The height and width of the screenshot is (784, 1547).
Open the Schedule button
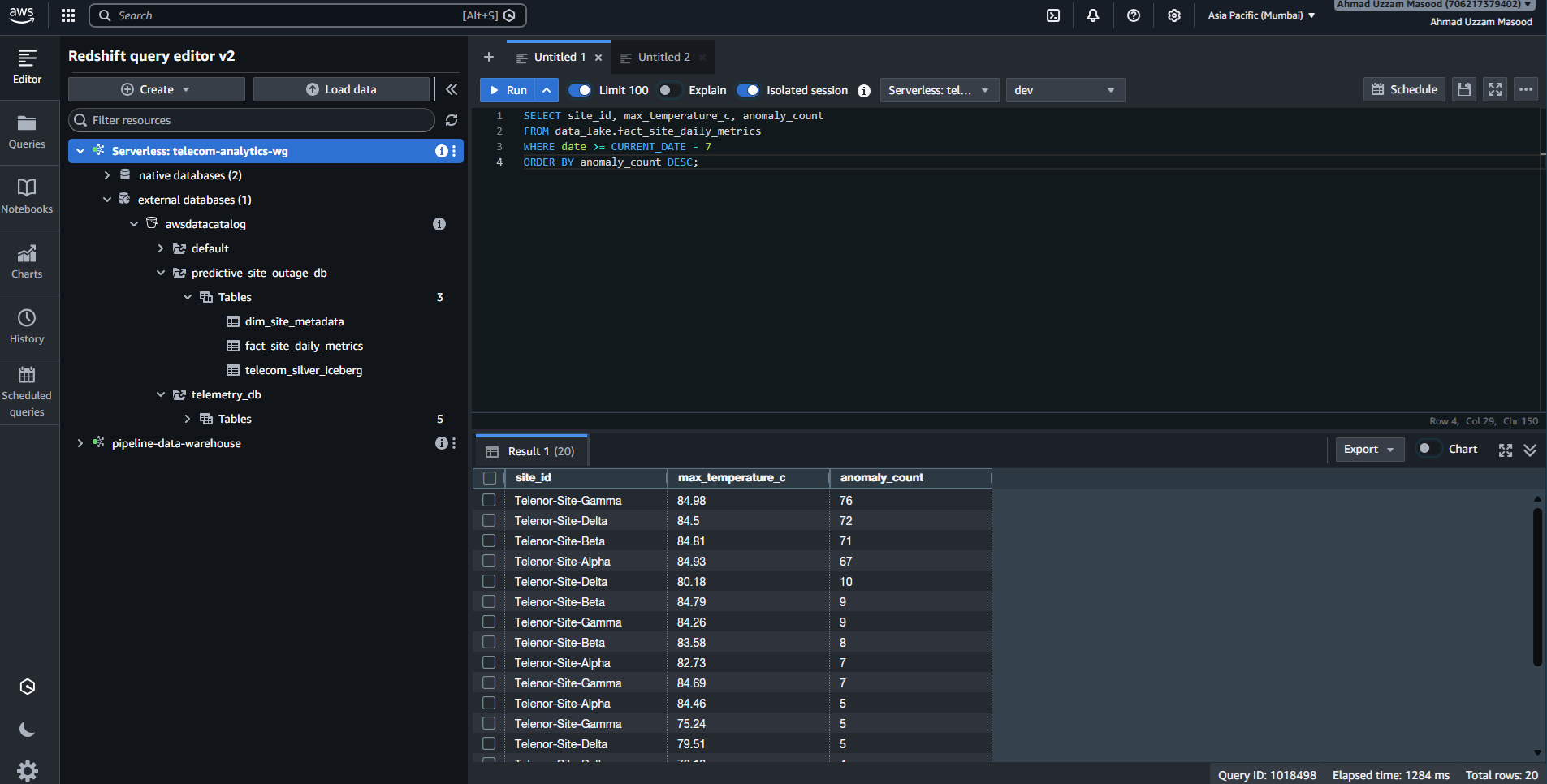click(1404, 89)
